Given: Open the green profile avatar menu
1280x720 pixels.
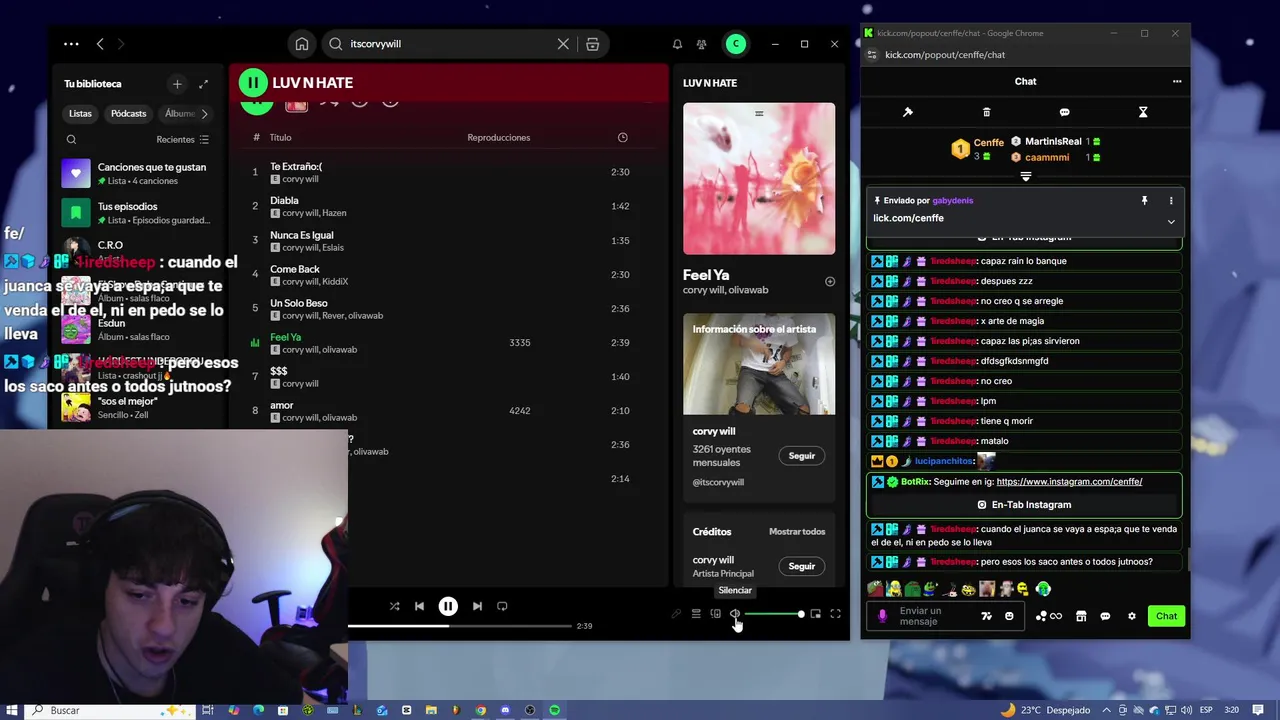Looking at the screenshot, I should pos(736,44).
